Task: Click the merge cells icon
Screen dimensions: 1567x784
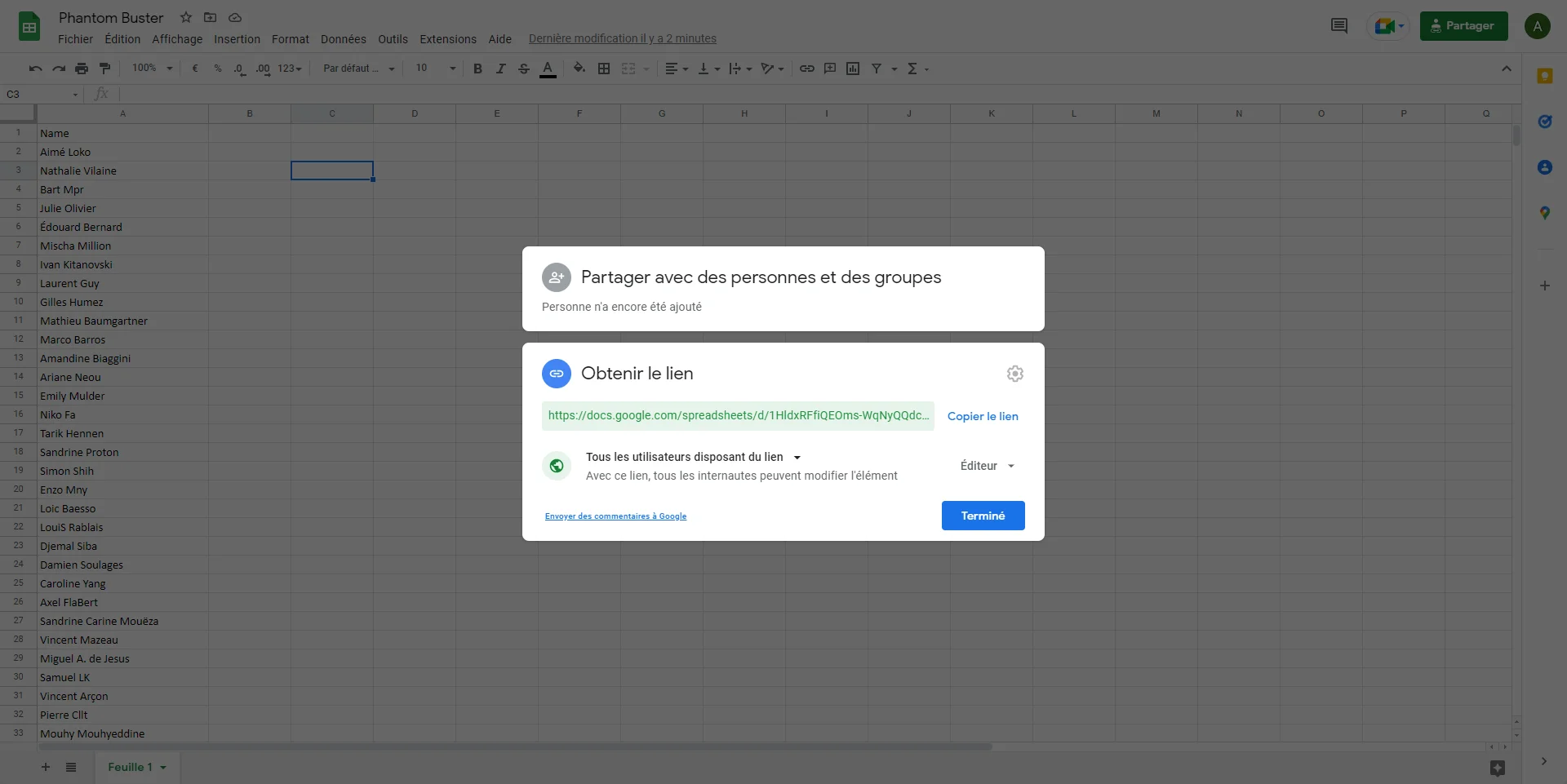Action: coord(628,69)
